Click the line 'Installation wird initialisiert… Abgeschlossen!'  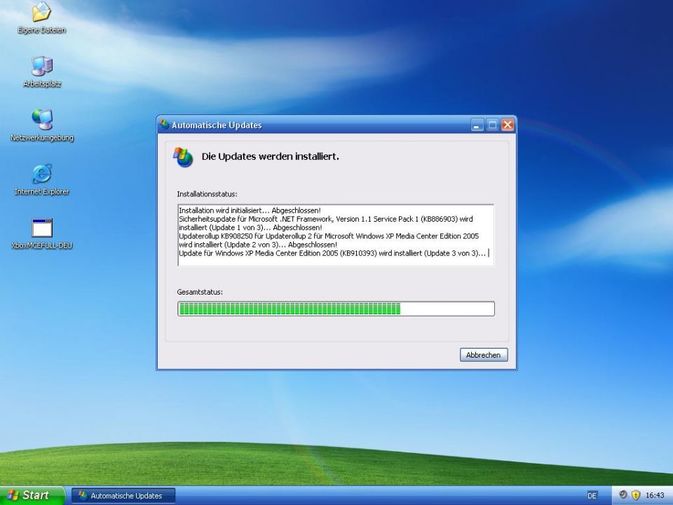click(250, 210)
